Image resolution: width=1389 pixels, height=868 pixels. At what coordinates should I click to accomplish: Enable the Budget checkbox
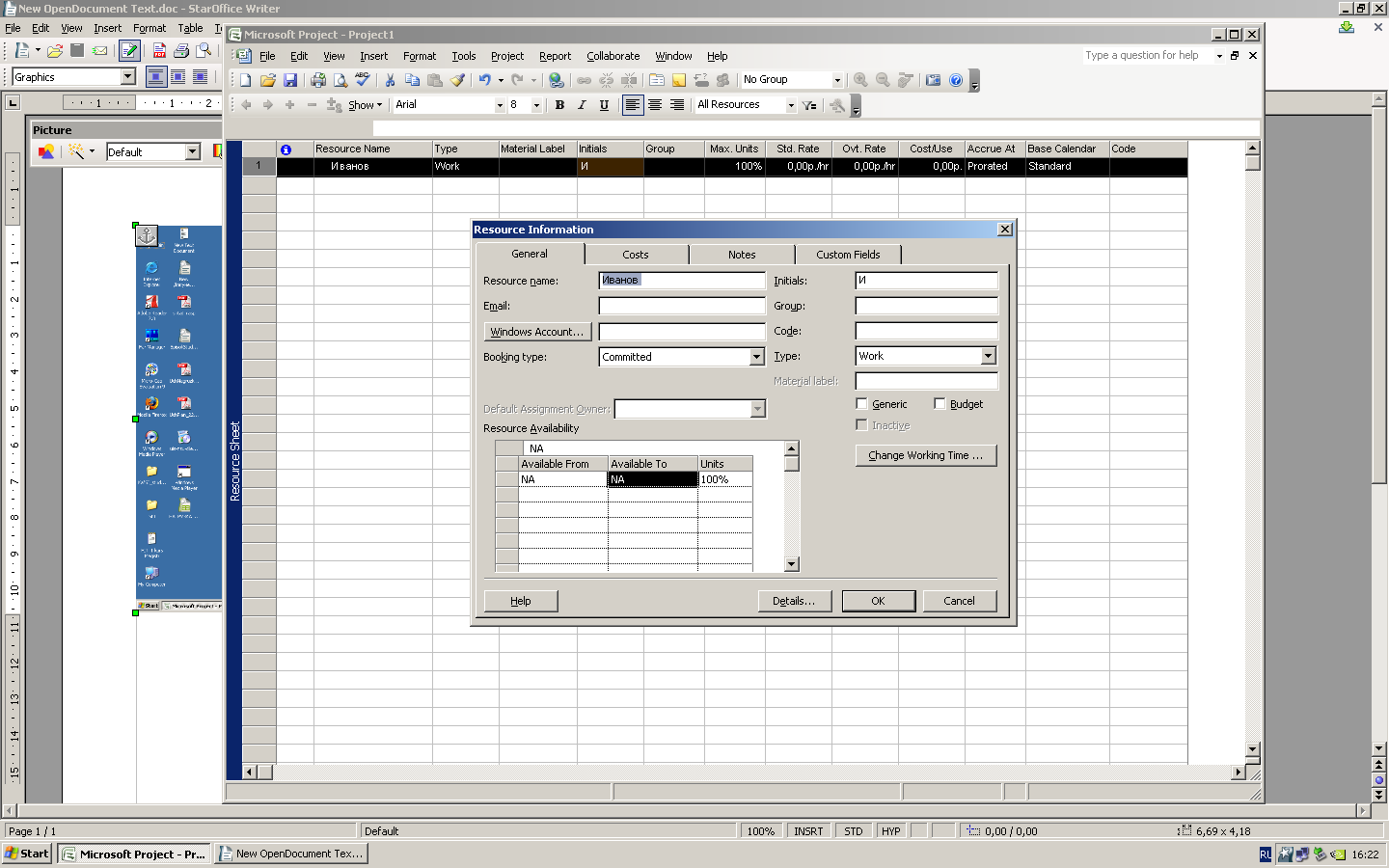tap(940, 404)
